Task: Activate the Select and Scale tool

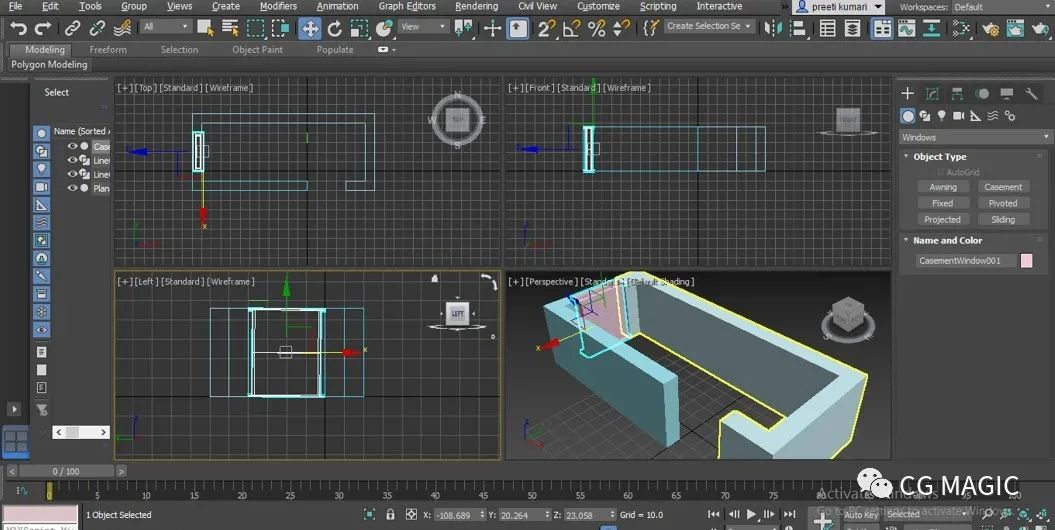Action: coord(359,28)
